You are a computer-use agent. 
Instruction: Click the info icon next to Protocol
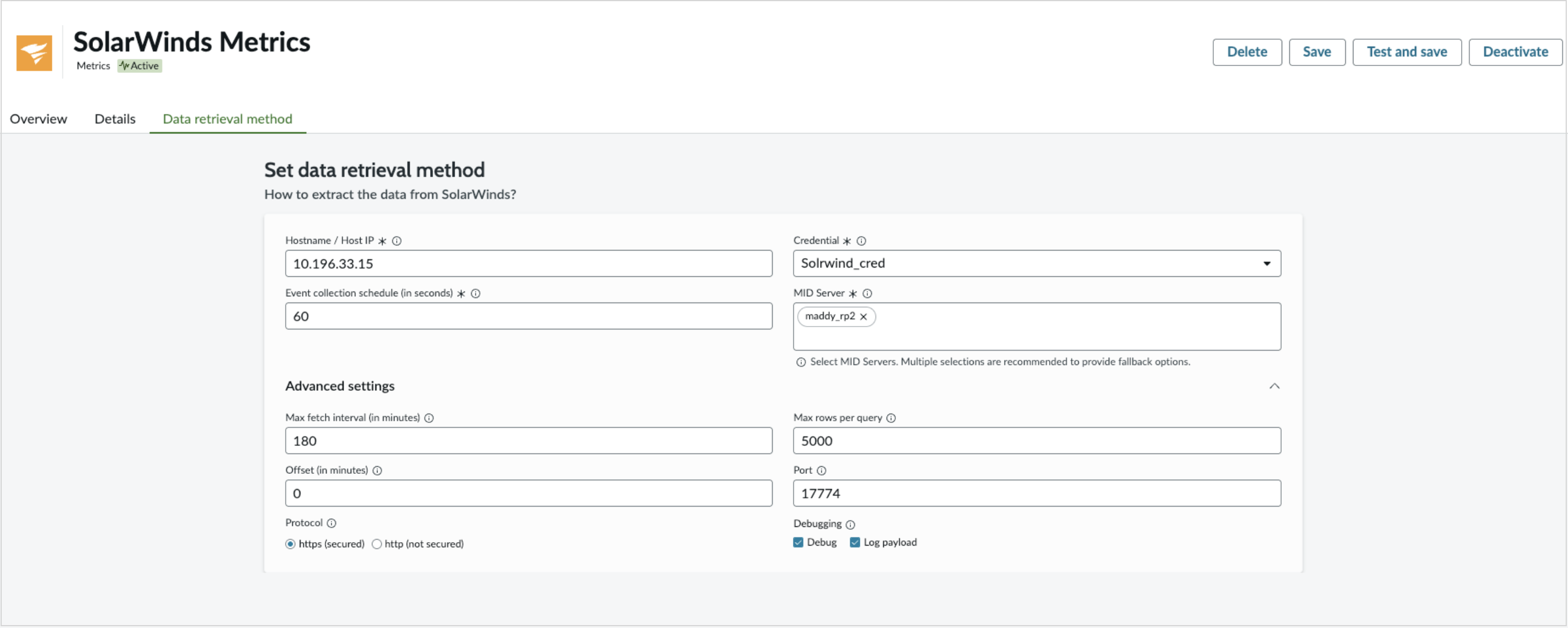pos(332,523)
